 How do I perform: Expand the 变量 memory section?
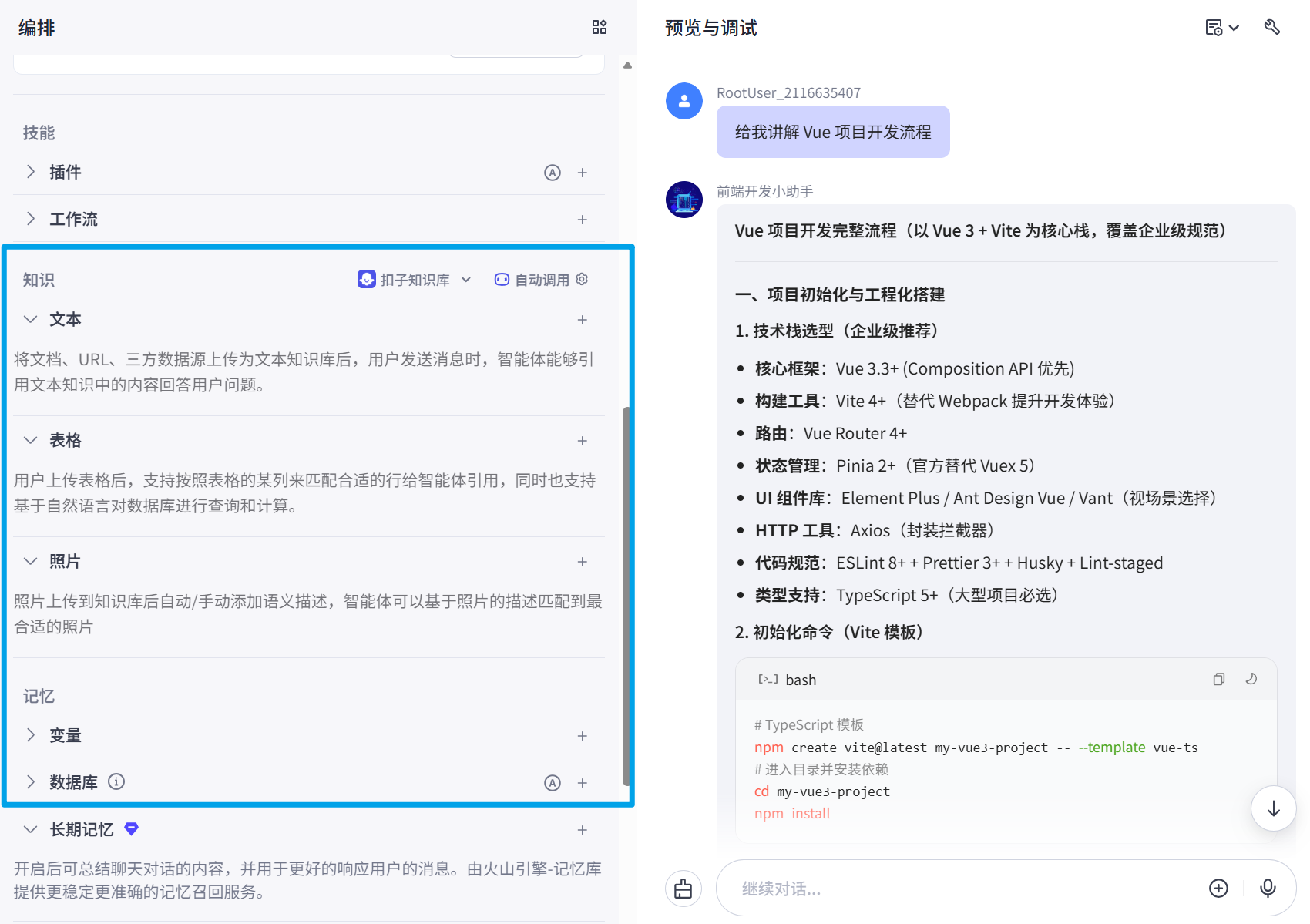pos(31,734)
